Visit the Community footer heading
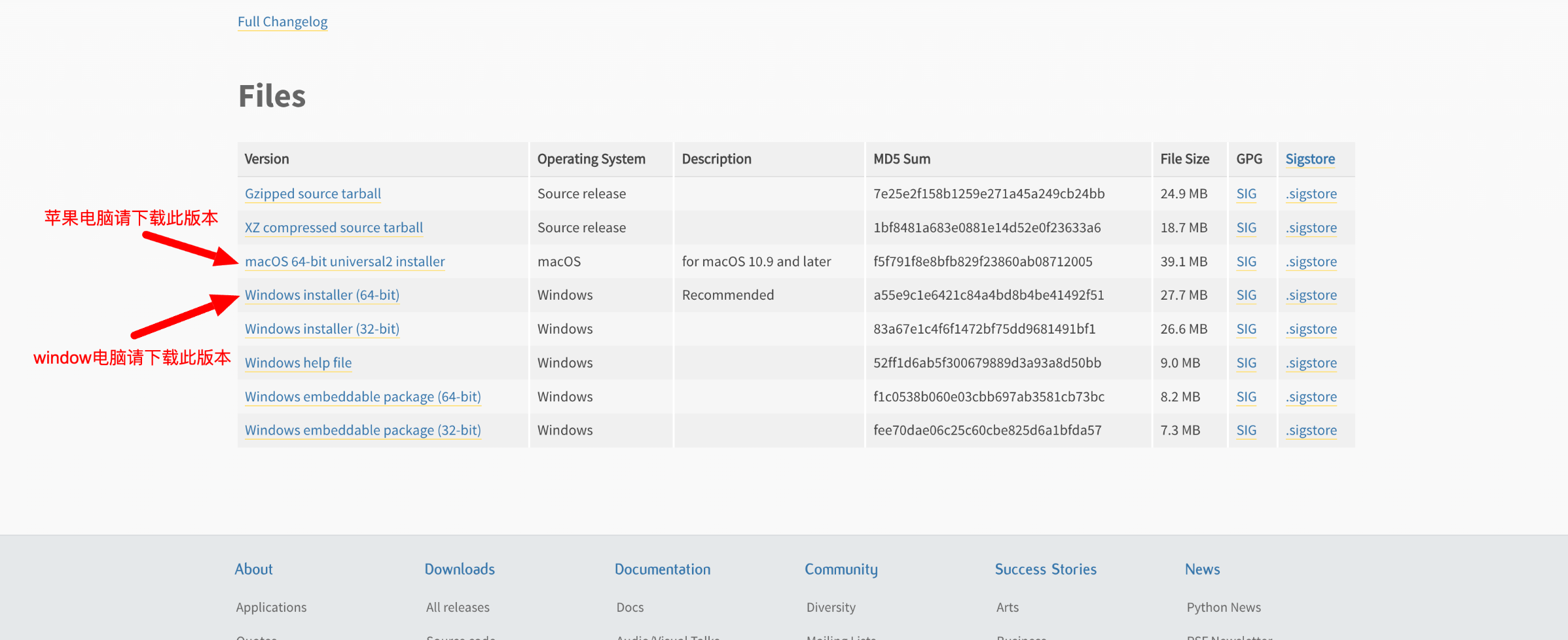This screenshot has height=640, width=1568. pyautogui.click(x=841, y=569)
